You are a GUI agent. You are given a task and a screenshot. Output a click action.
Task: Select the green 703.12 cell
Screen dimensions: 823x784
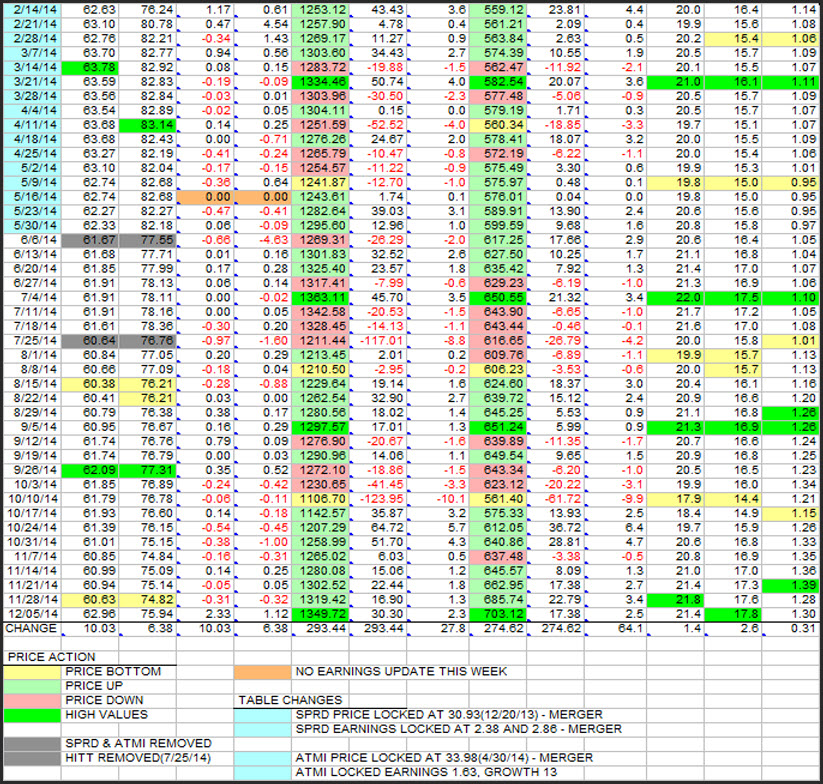[502, 613]
